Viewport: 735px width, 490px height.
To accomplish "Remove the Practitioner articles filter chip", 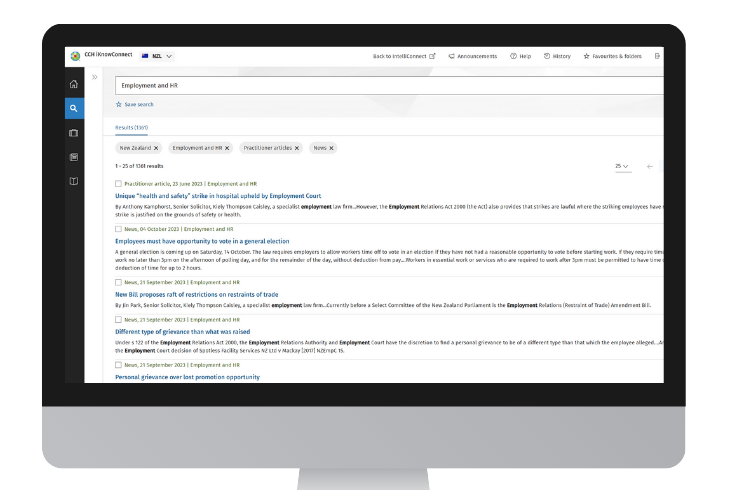I will 297,148.
